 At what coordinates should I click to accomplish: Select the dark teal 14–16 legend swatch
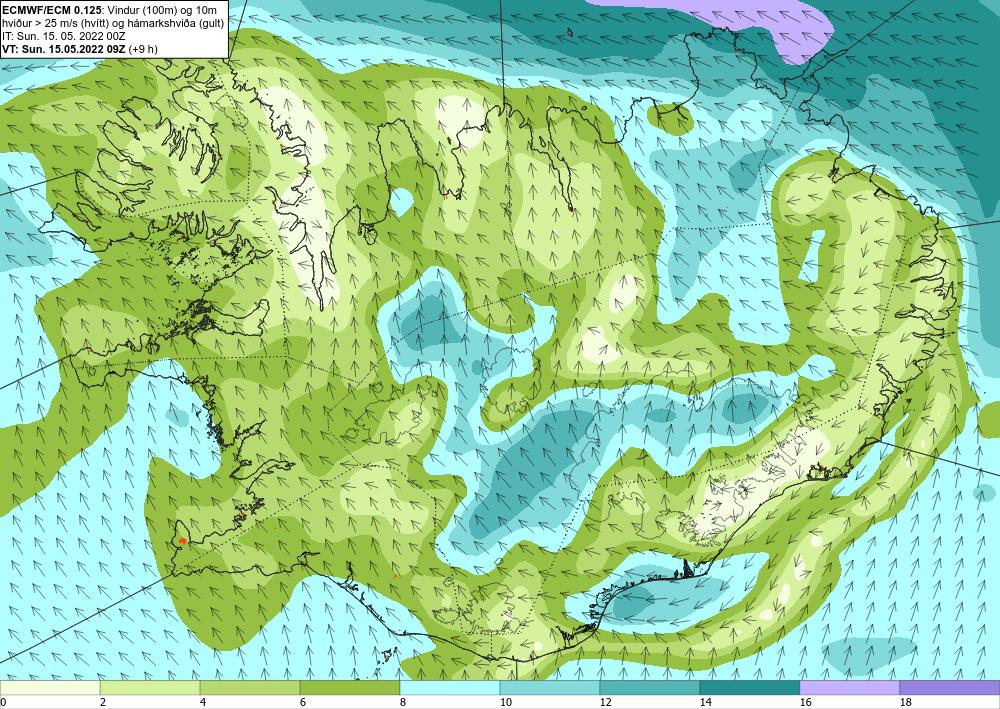750,688
